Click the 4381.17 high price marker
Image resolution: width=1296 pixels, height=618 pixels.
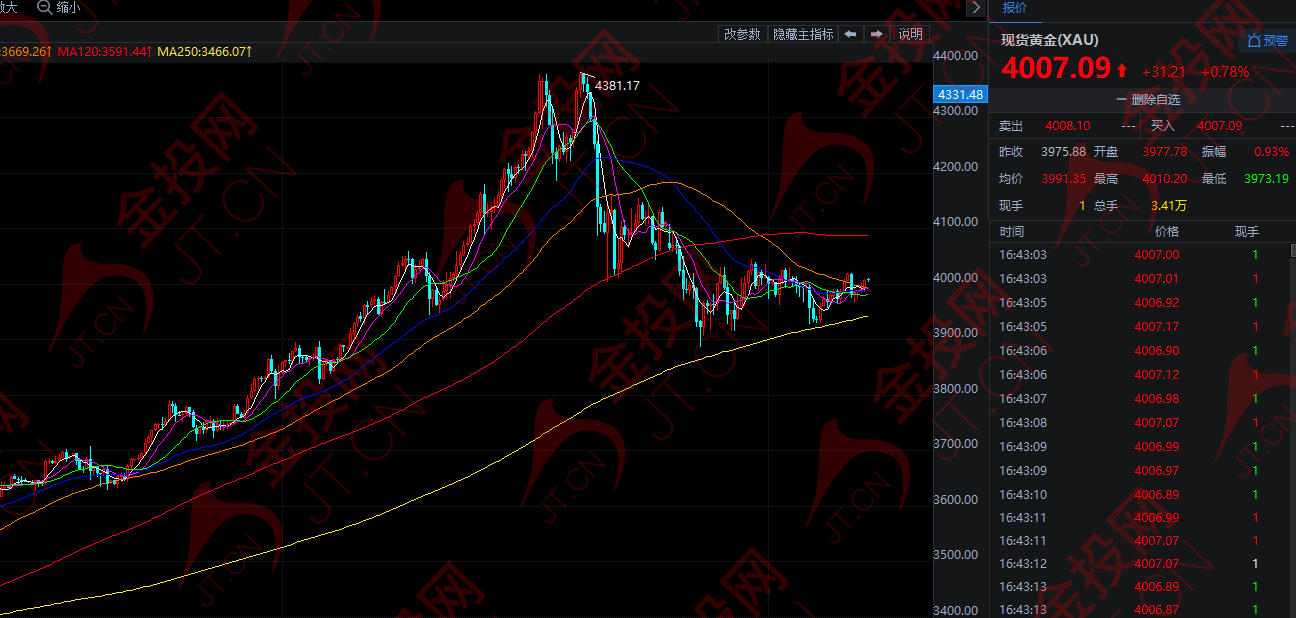tap(617, 86)
